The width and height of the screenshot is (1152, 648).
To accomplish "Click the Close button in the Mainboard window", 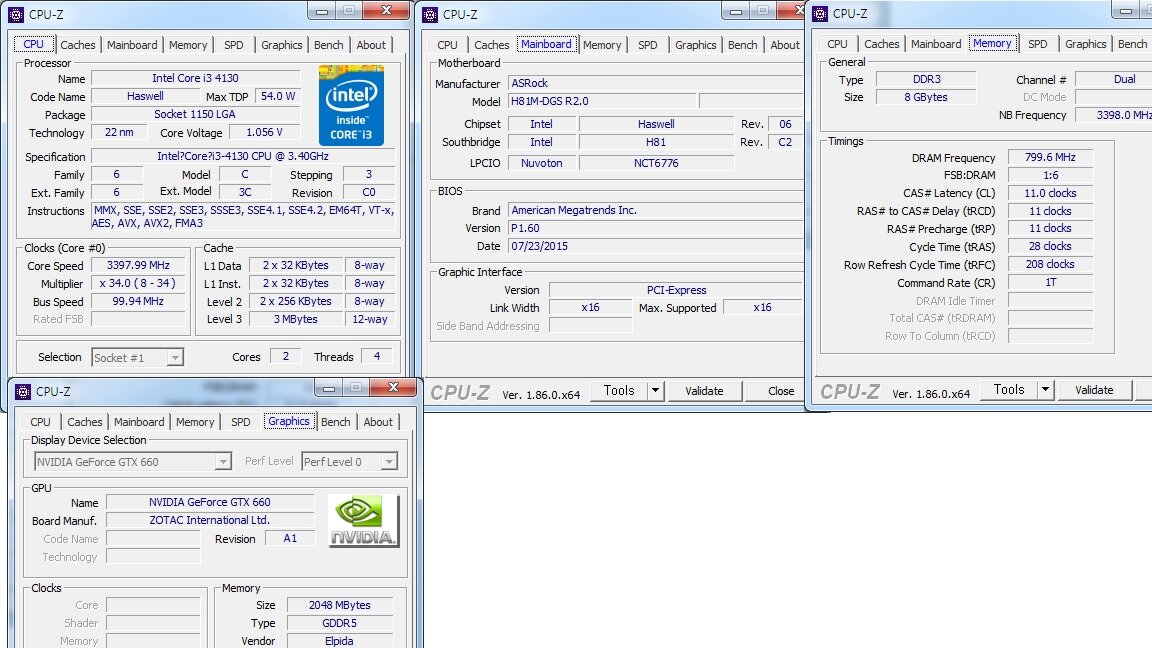I will (x=780, y=391).
